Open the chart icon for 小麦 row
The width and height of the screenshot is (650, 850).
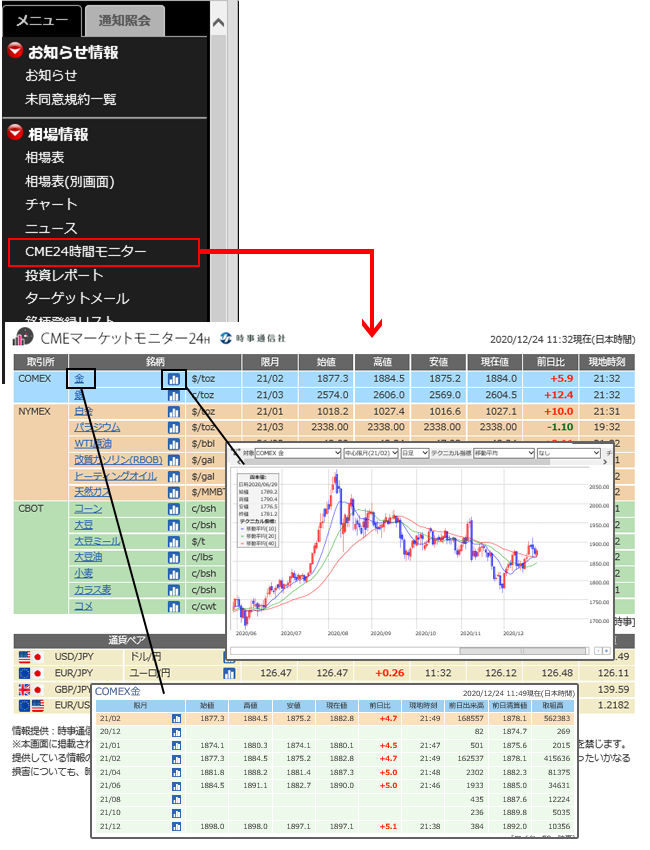pyautogui.click(x=173, y=574)
